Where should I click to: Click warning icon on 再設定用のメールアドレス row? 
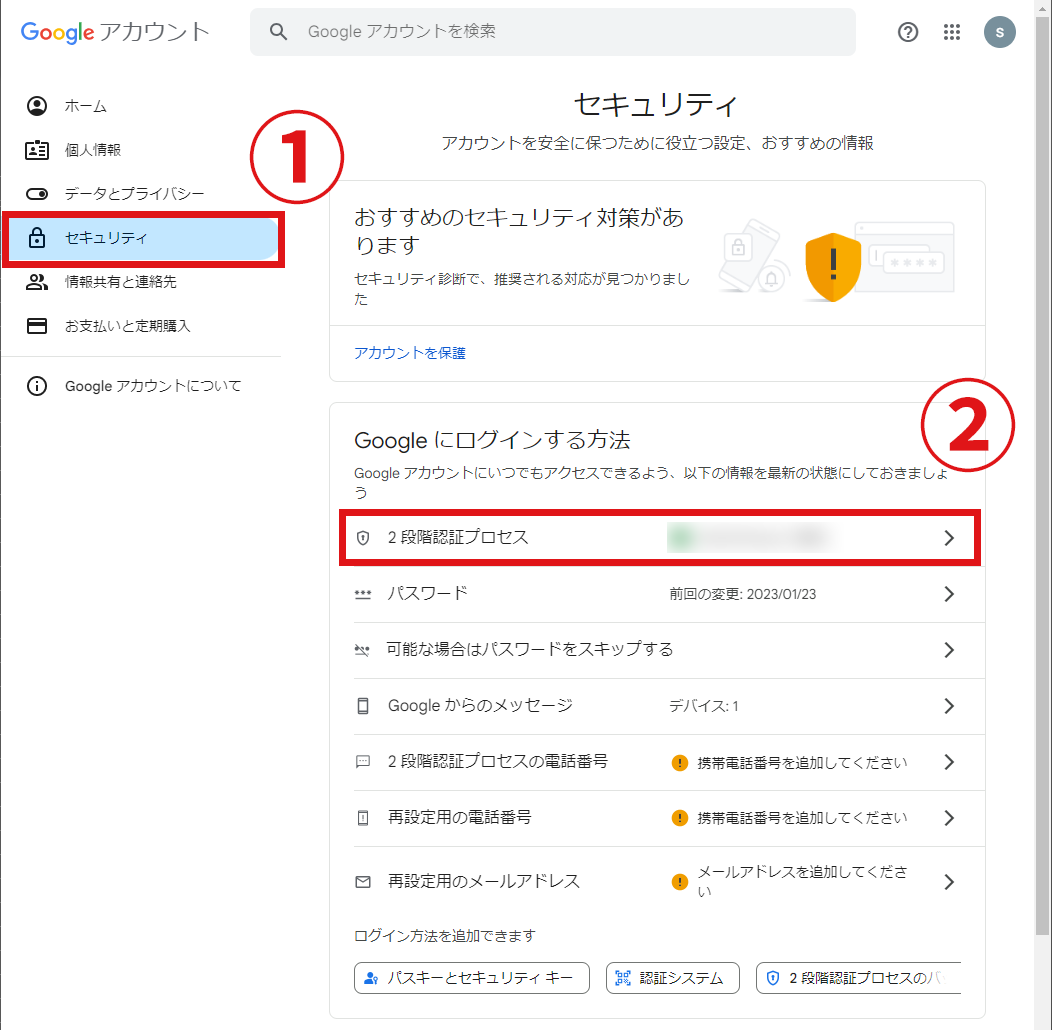coord(680,882)
